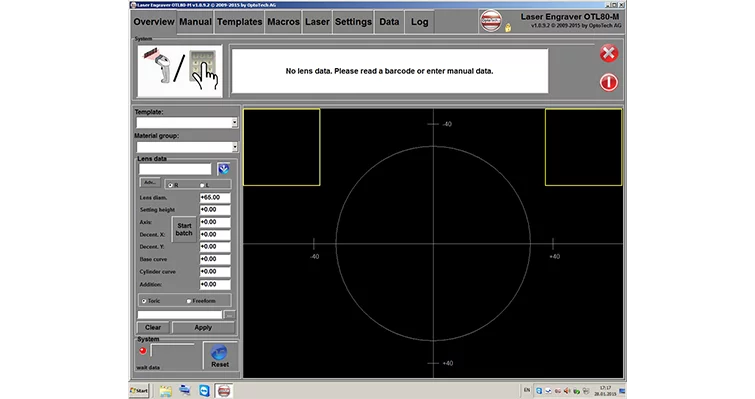Click the Addition value field

215,284
